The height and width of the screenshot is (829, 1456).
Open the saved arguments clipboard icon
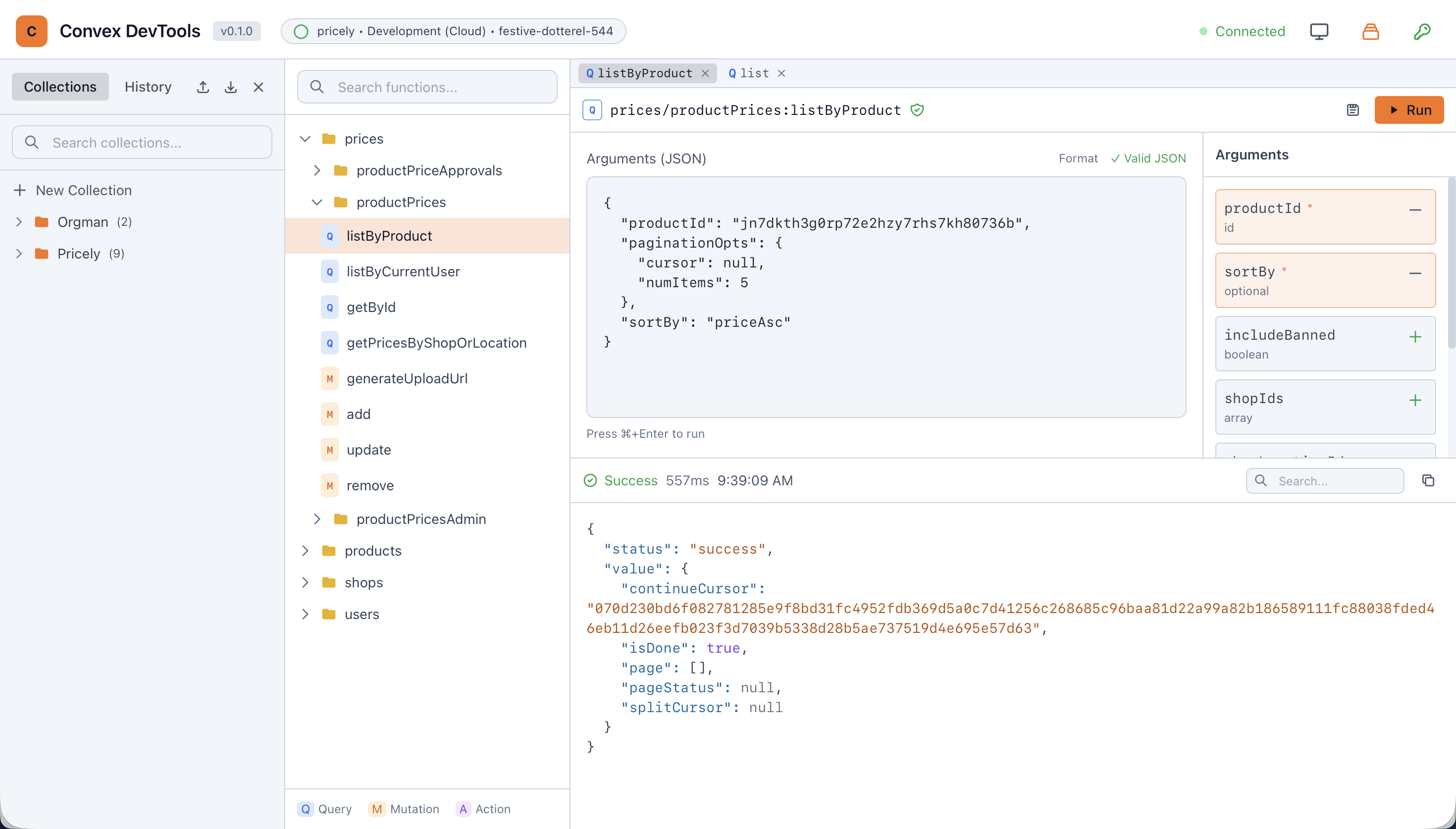1353,110
